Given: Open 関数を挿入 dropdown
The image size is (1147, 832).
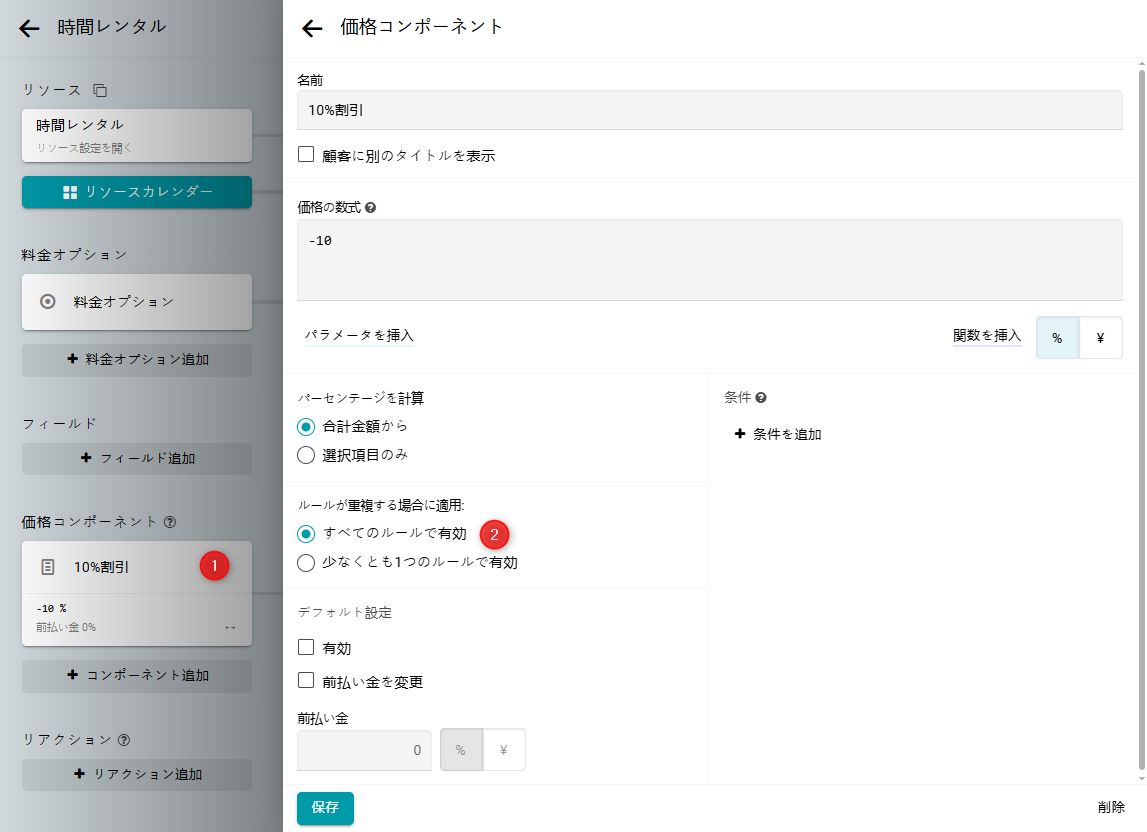Looking at the screenshot, I should click(x=987, y=336).
